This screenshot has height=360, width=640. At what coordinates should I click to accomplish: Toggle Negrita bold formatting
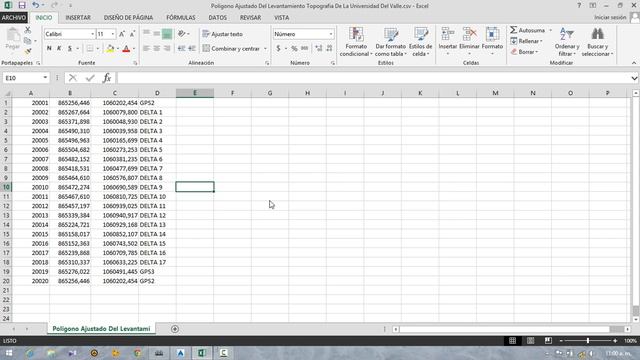coord(49,49)
